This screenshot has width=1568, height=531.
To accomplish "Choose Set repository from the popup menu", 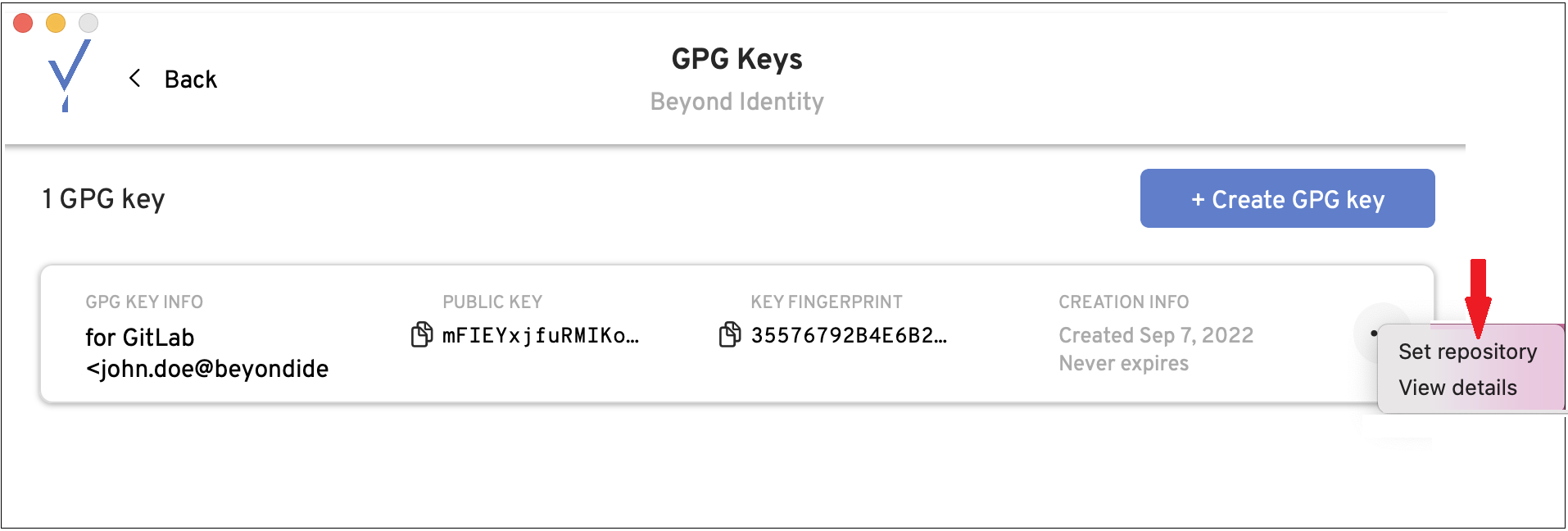I will pyautogui.click(x=1466, y=352).
